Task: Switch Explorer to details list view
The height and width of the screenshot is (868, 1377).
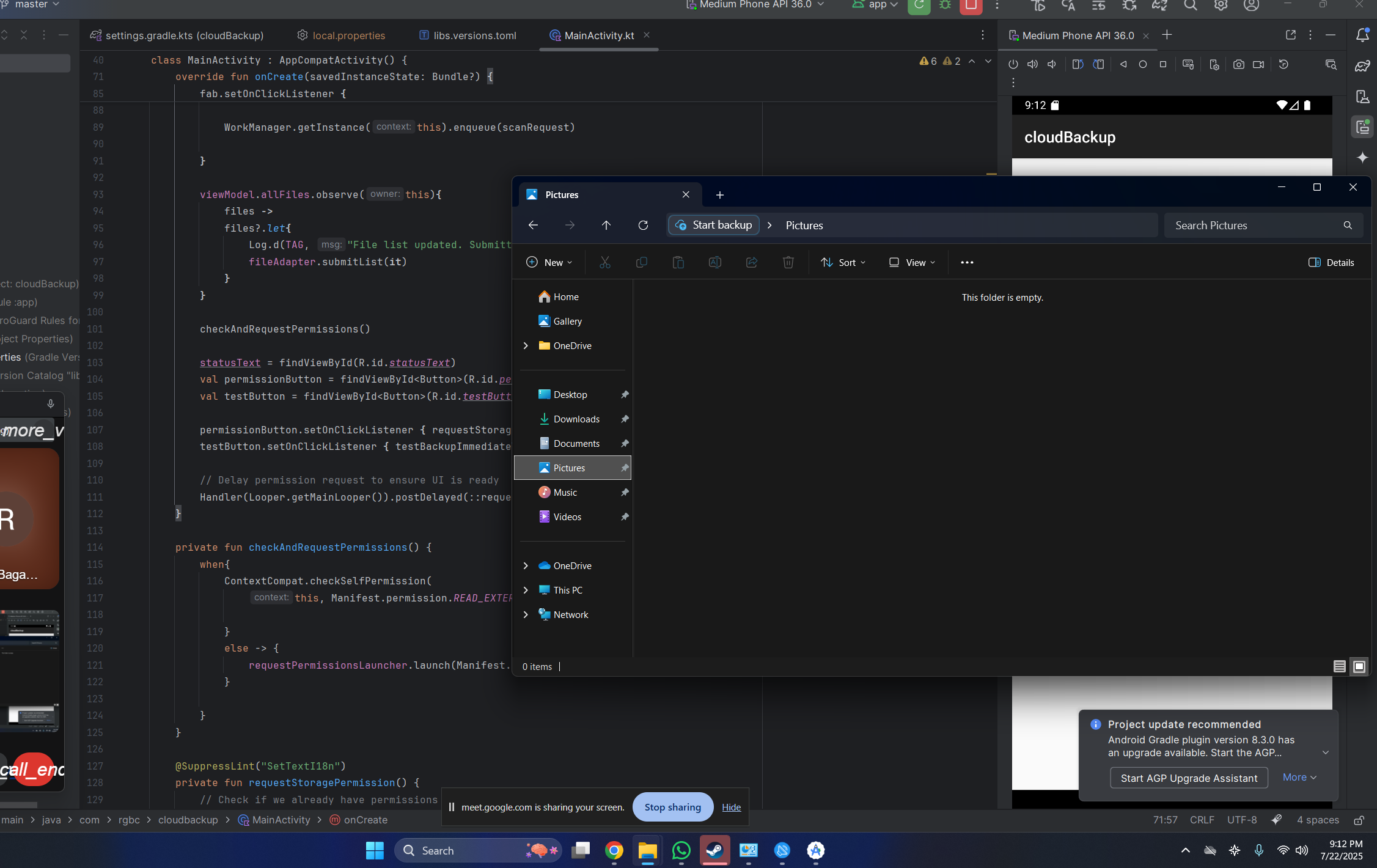Action: tap(1339, 666)
